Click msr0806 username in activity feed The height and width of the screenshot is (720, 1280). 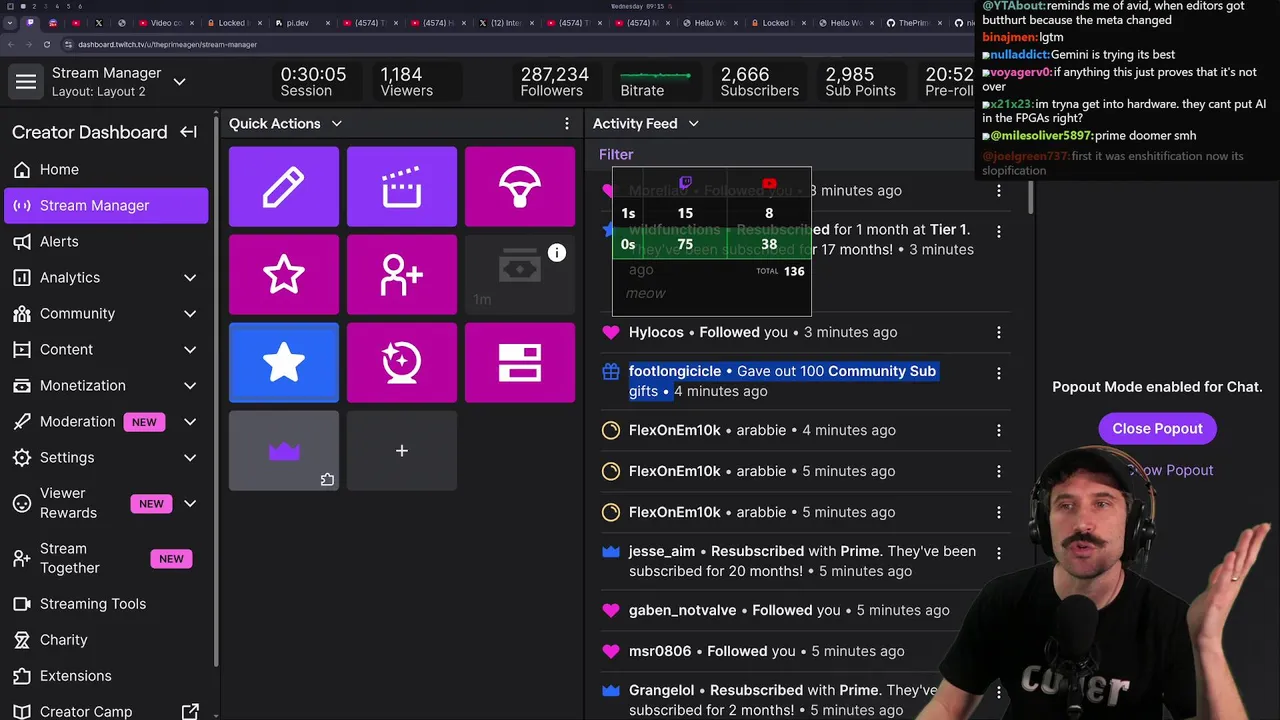[x=660, y=651]
